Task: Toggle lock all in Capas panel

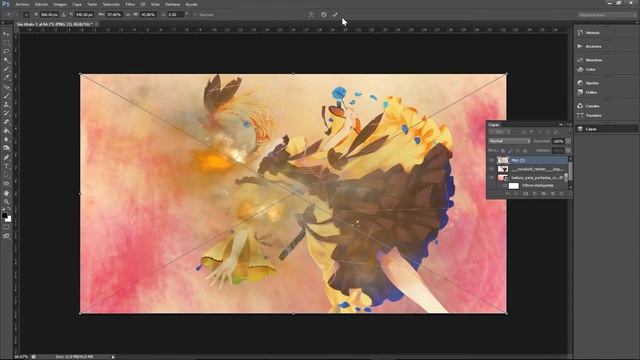Action: tap(525, 151)
